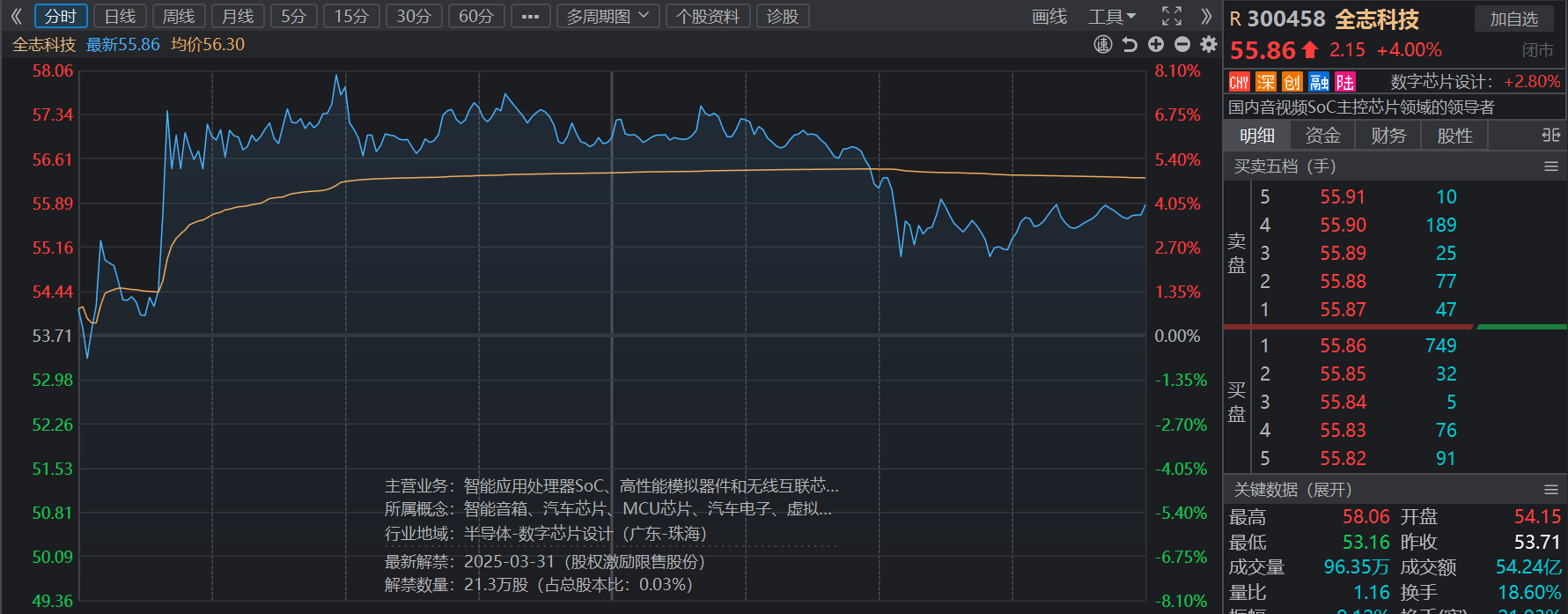Open 个股资料 stock information
The width and height of the screenshot is (1568, 614).
(x=708, y=16)
